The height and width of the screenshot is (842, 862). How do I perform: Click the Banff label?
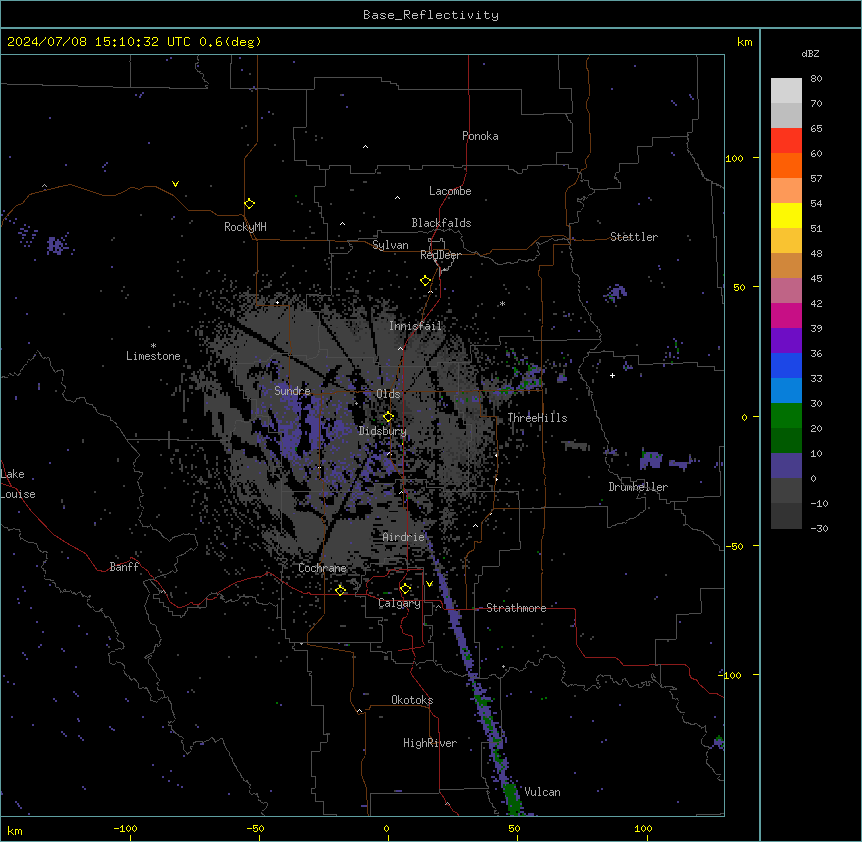(124, 567)
